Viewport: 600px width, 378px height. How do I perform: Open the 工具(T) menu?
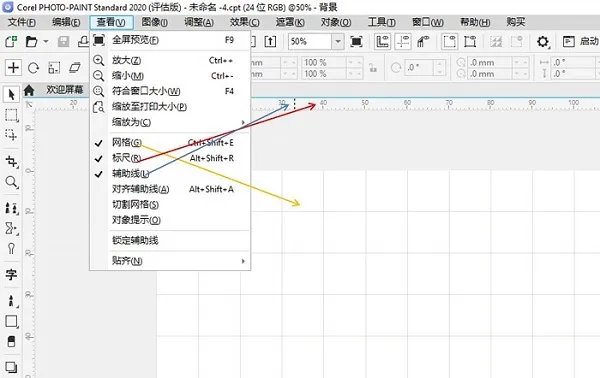(382, 22)
